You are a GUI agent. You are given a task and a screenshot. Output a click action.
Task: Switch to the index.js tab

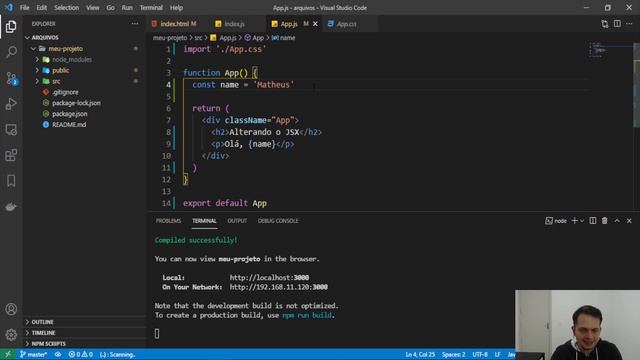pos(234,24)
